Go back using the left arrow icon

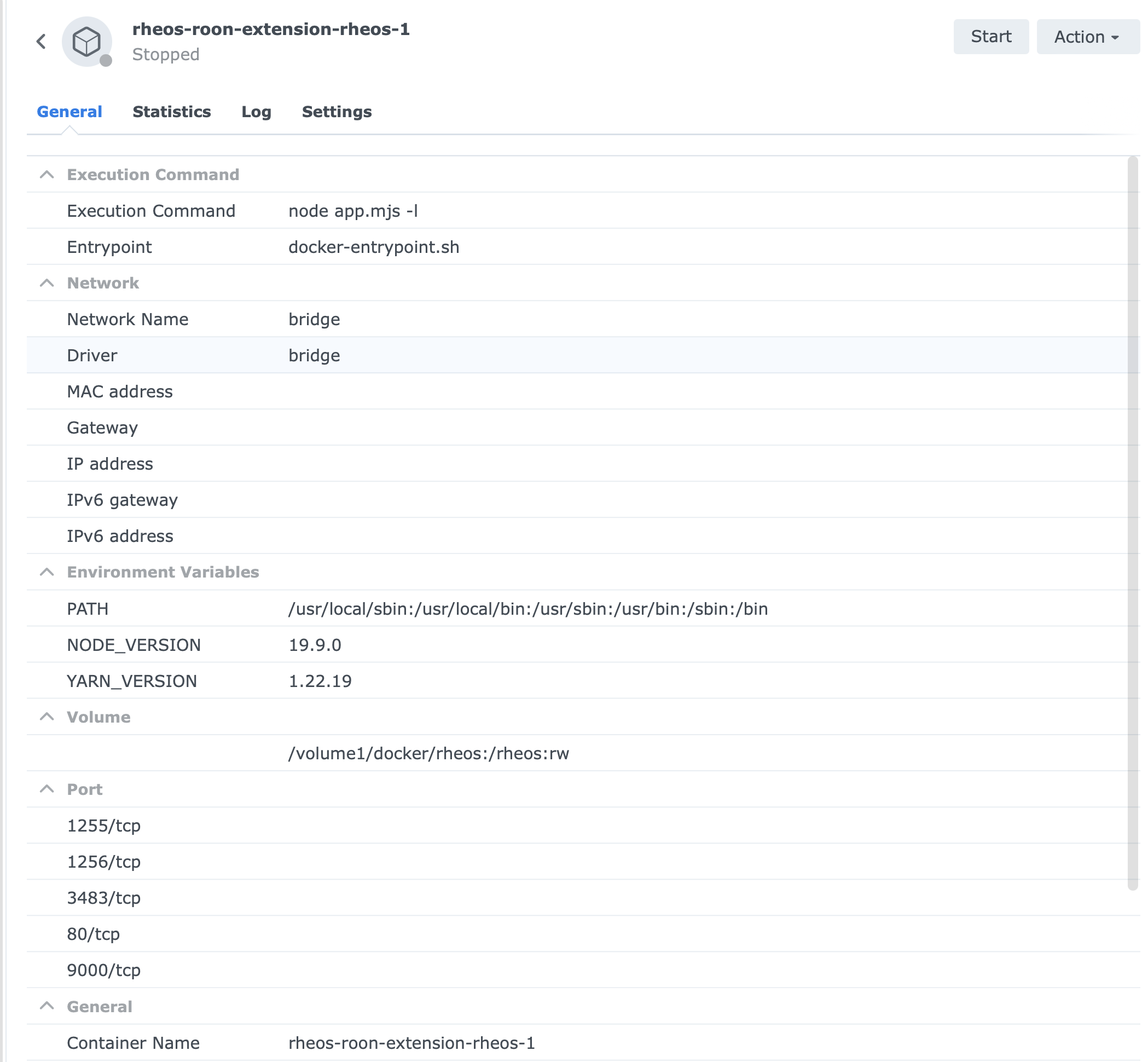(x=41, y=42)
